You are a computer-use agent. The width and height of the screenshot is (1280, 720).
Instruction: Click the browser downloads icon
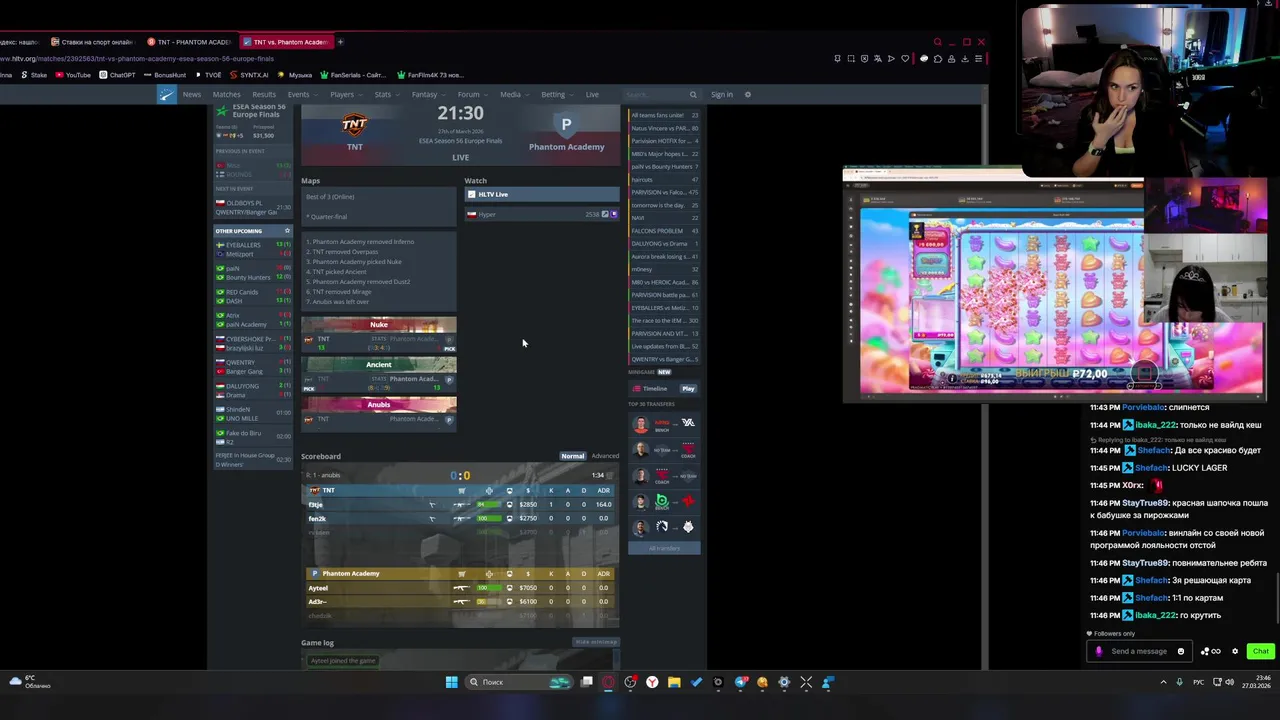pos(965,58)
